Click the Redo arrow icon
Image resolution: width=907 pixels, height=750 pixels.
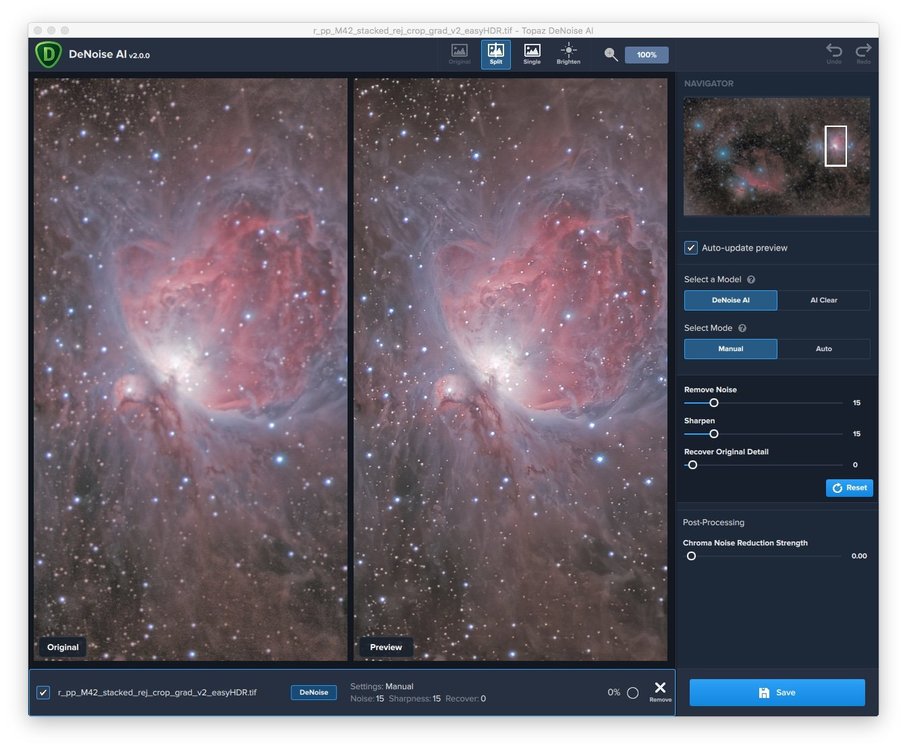(x=864, y=53)
